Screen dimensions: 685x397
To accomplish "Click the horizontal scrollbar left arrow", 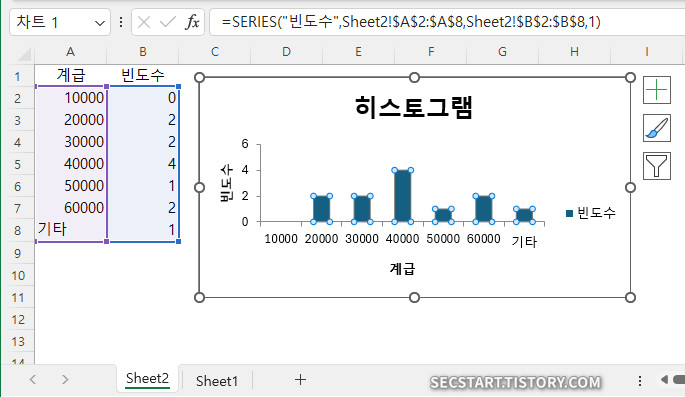I will pos(664,380).
